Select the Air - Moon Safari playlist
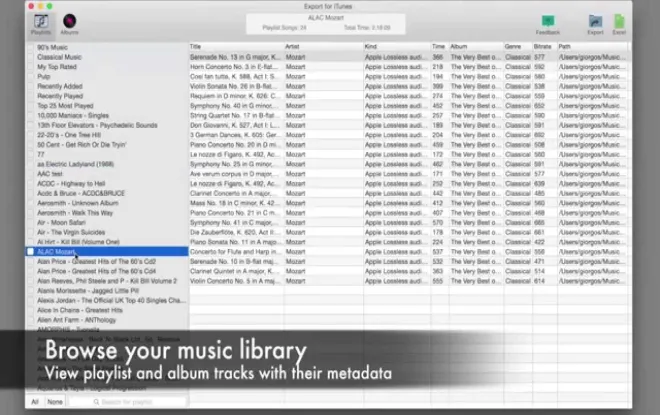Image resolution: width=660 pixels, height=415 pixels. (x=61, y=223)
